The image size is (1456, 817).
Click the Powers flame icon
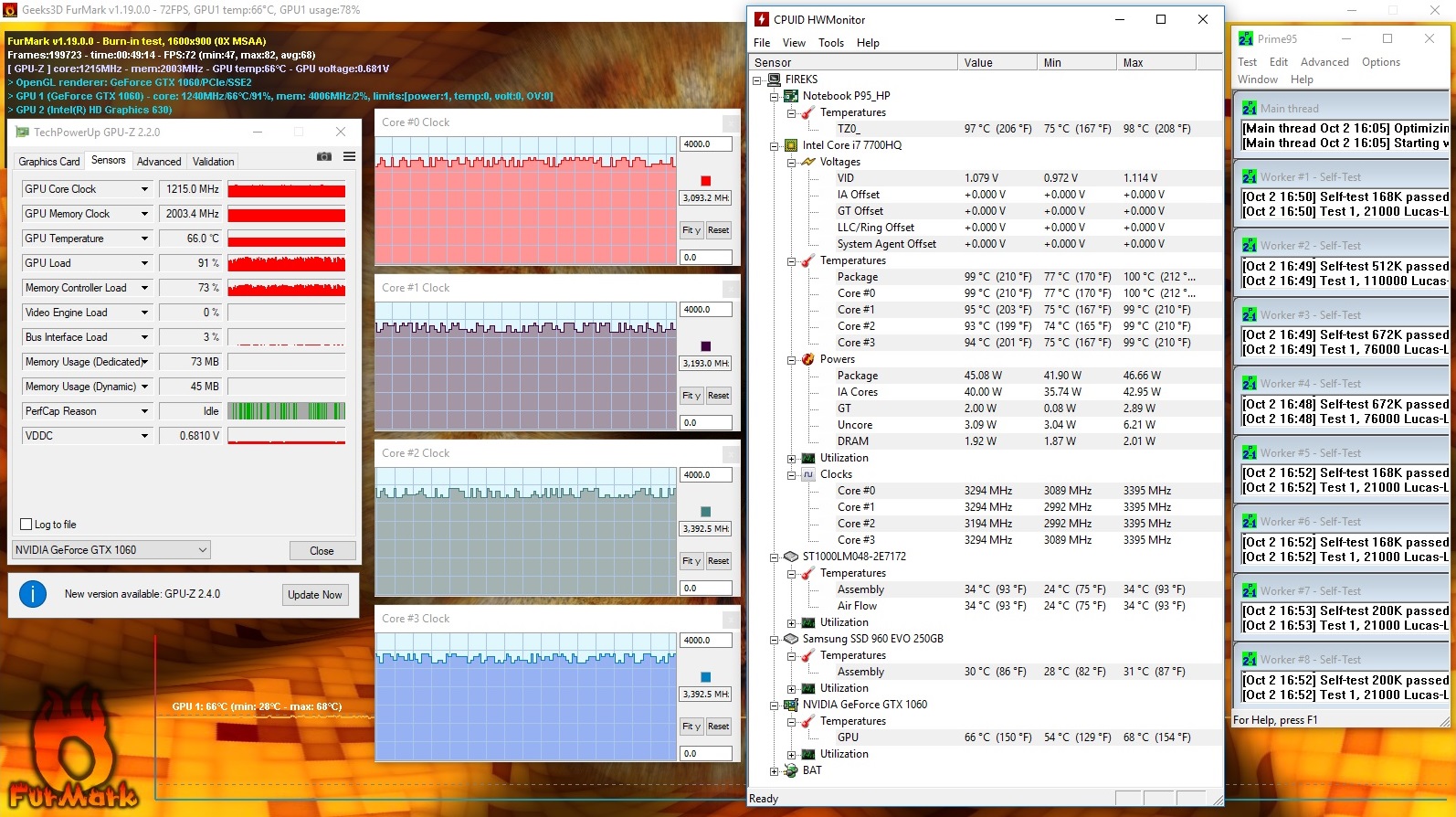[x=808, y=359]
